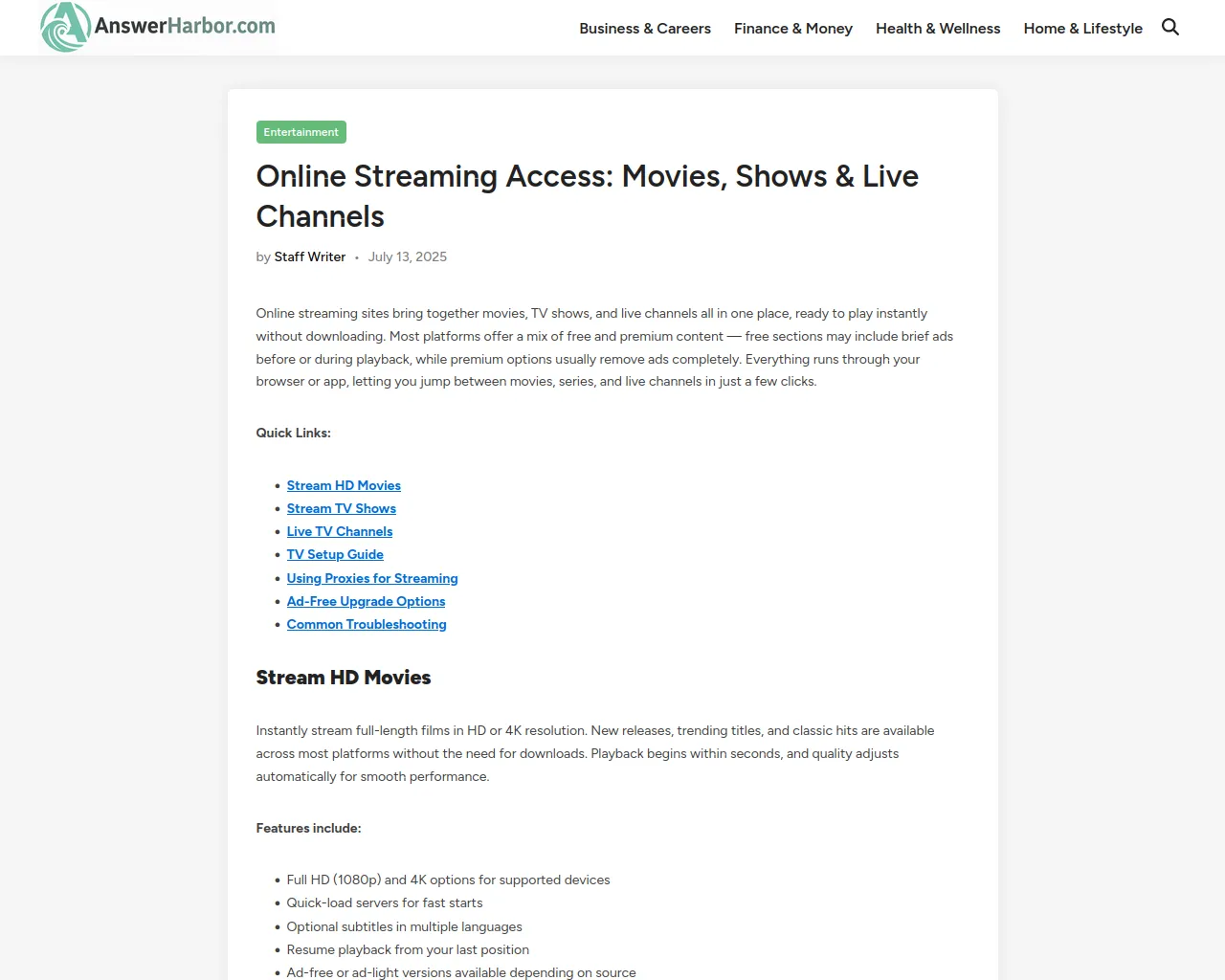Open the search magnifier icon

click(x=1169, y=27)
